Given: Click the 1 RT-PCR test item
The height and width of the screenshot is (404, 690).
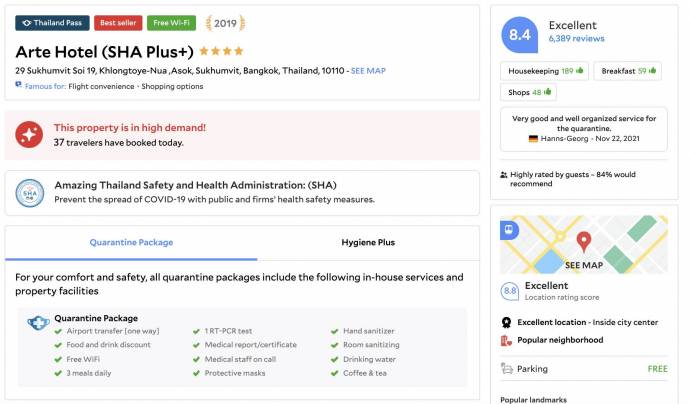Looking at the screenshot, I should 228,331.
